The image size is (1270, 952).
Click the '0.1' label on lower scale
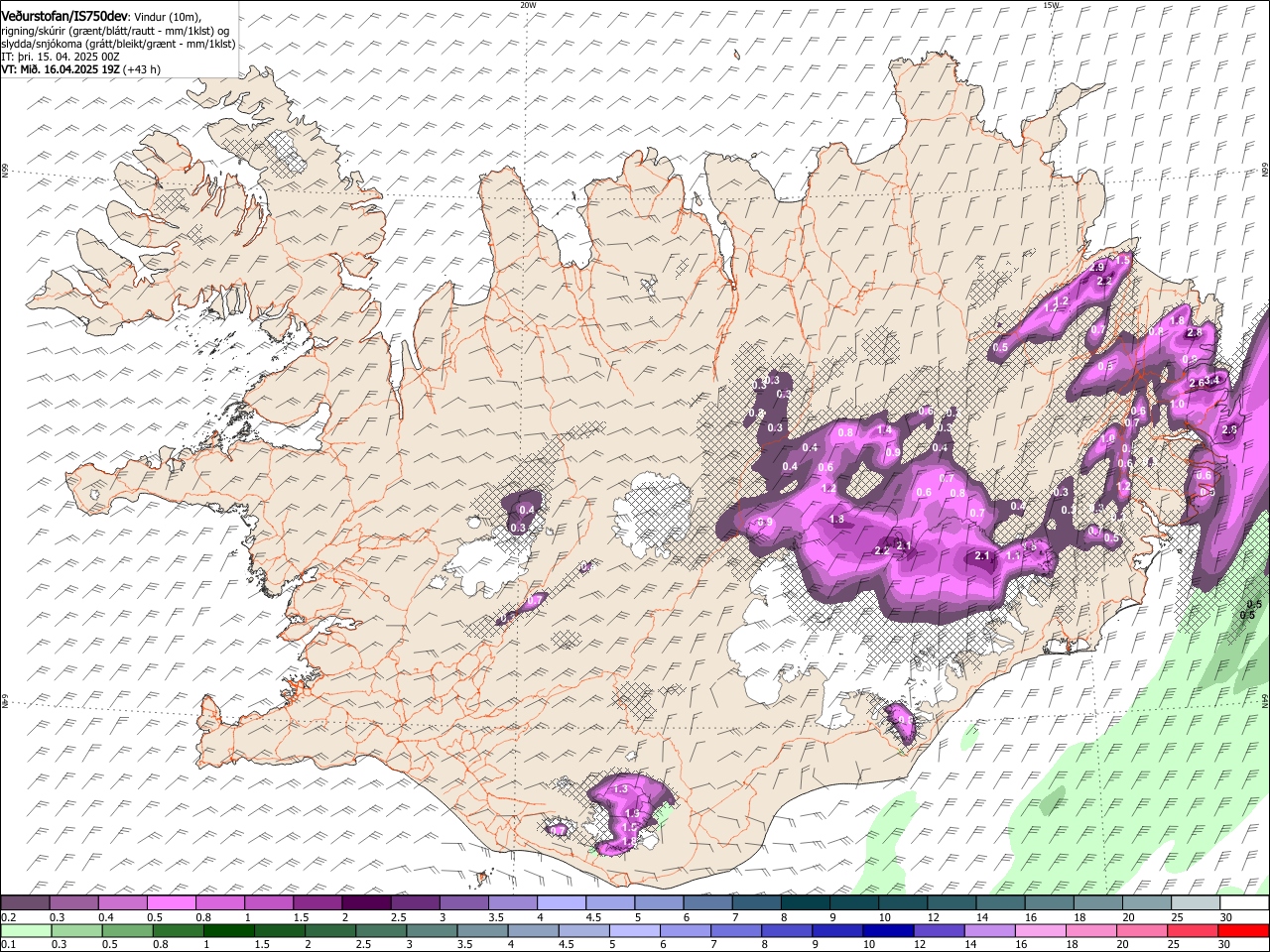point(7,945)
